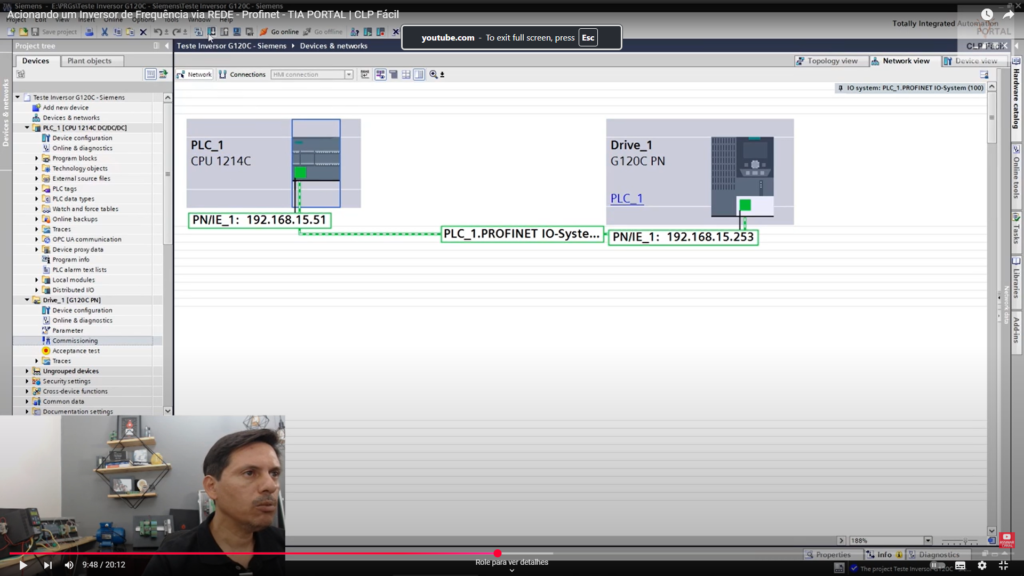Click the accessible devices icon
The width and height of the screenshot is (1024, 576).
(355, 31)
